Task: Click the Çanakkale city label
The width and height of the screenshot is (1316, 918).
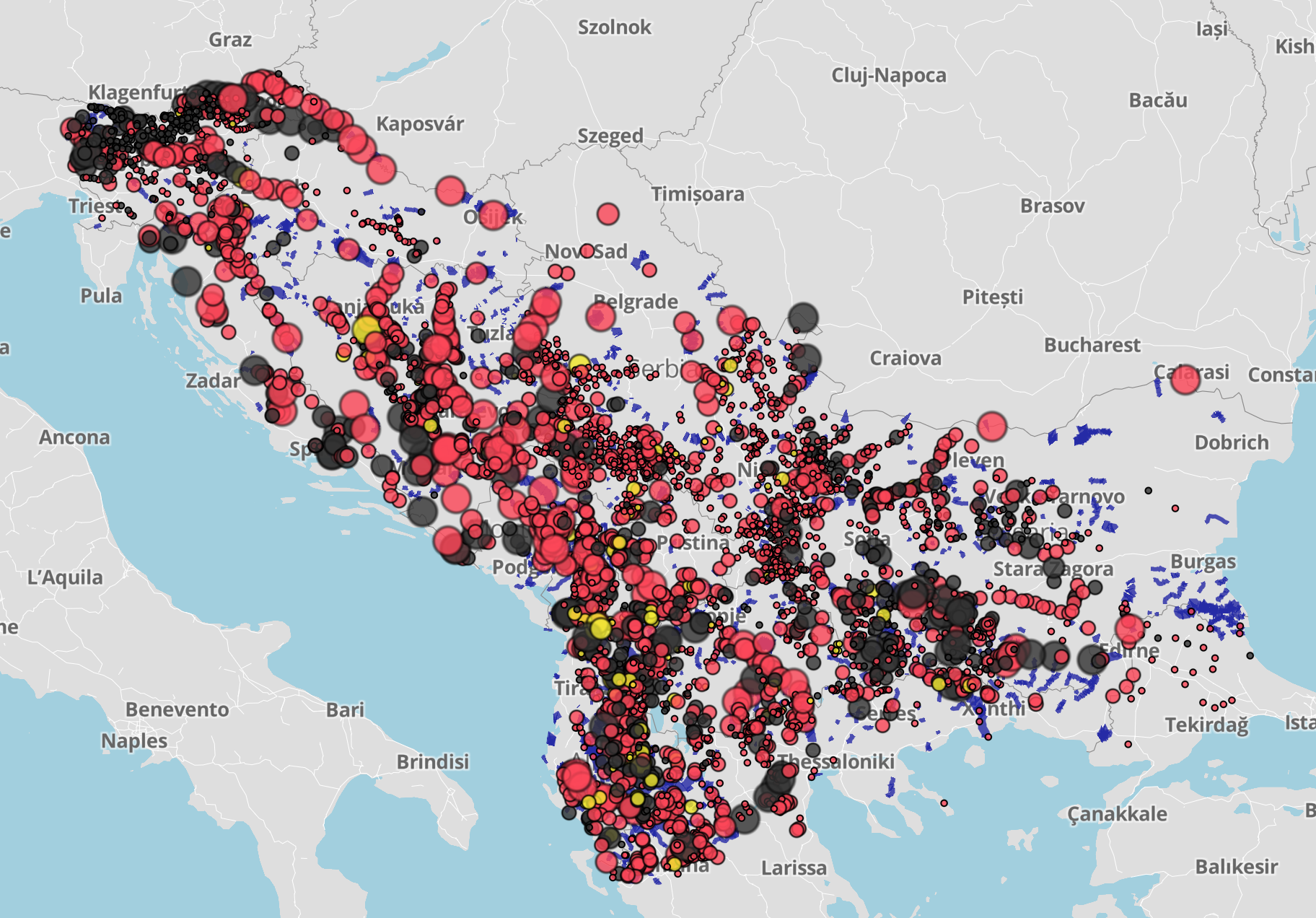Action: [1117, 815]
